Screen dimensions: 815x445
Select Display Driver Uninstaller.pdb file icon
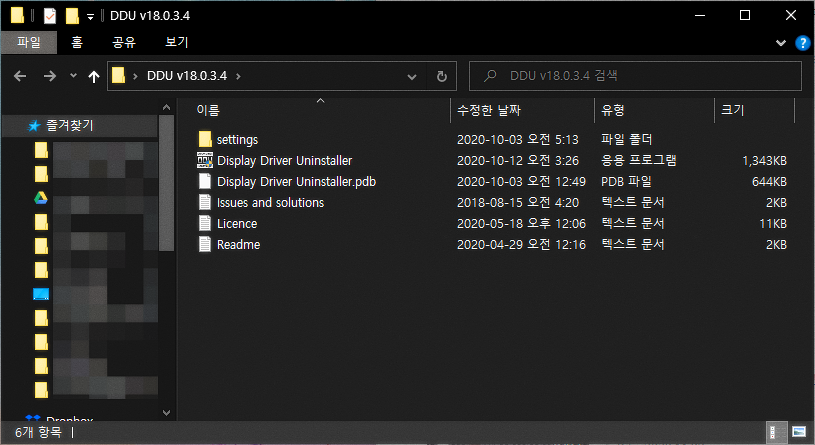(x=205, y=181)
